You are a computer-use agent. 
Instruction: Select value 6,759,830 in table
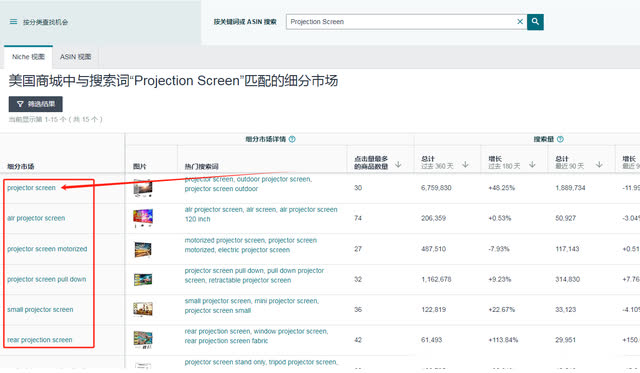[x=436, y=188]
